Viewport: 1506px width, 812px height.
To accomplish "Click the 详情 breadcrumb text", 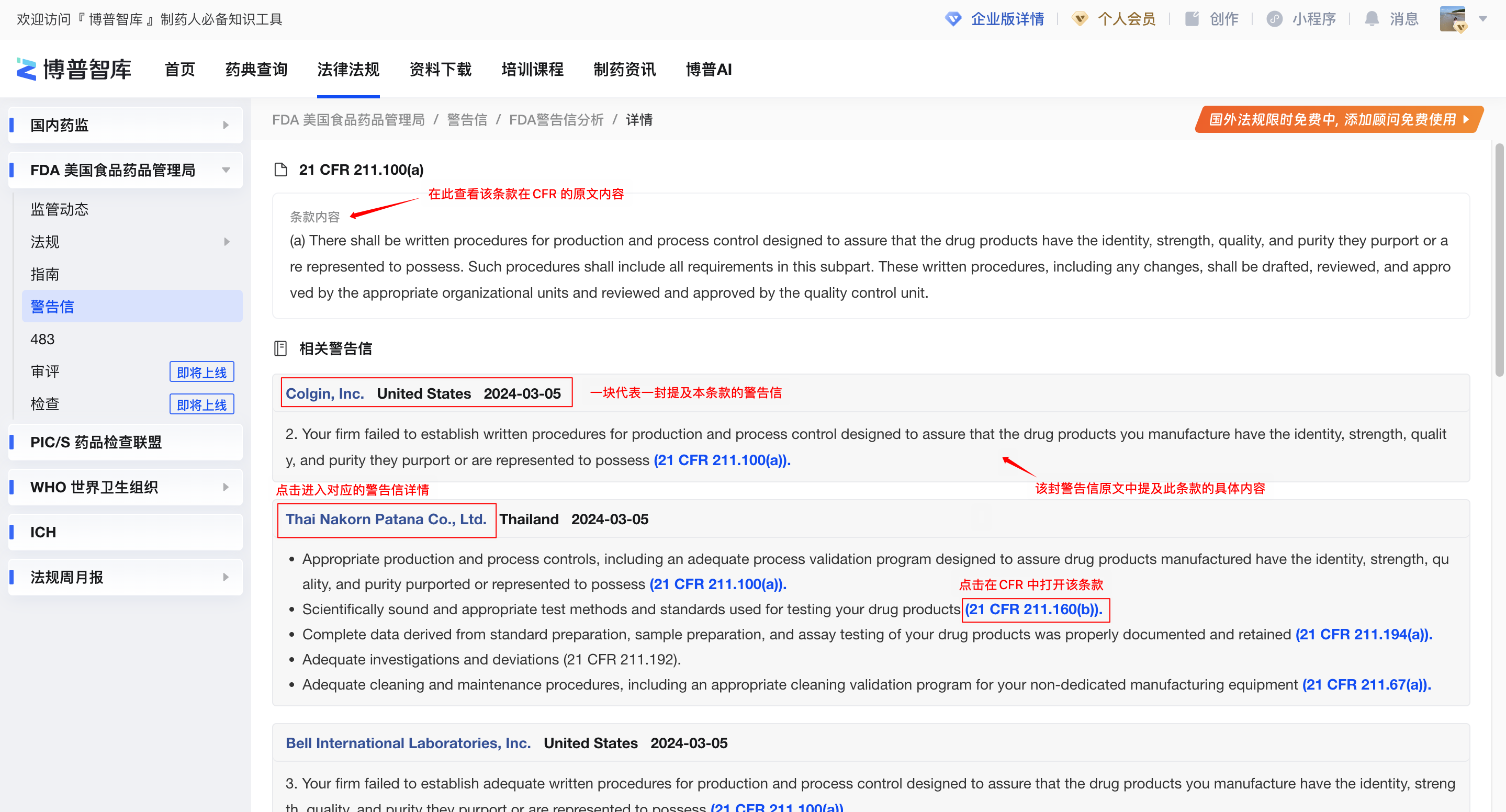I will (x=639, y=120).
